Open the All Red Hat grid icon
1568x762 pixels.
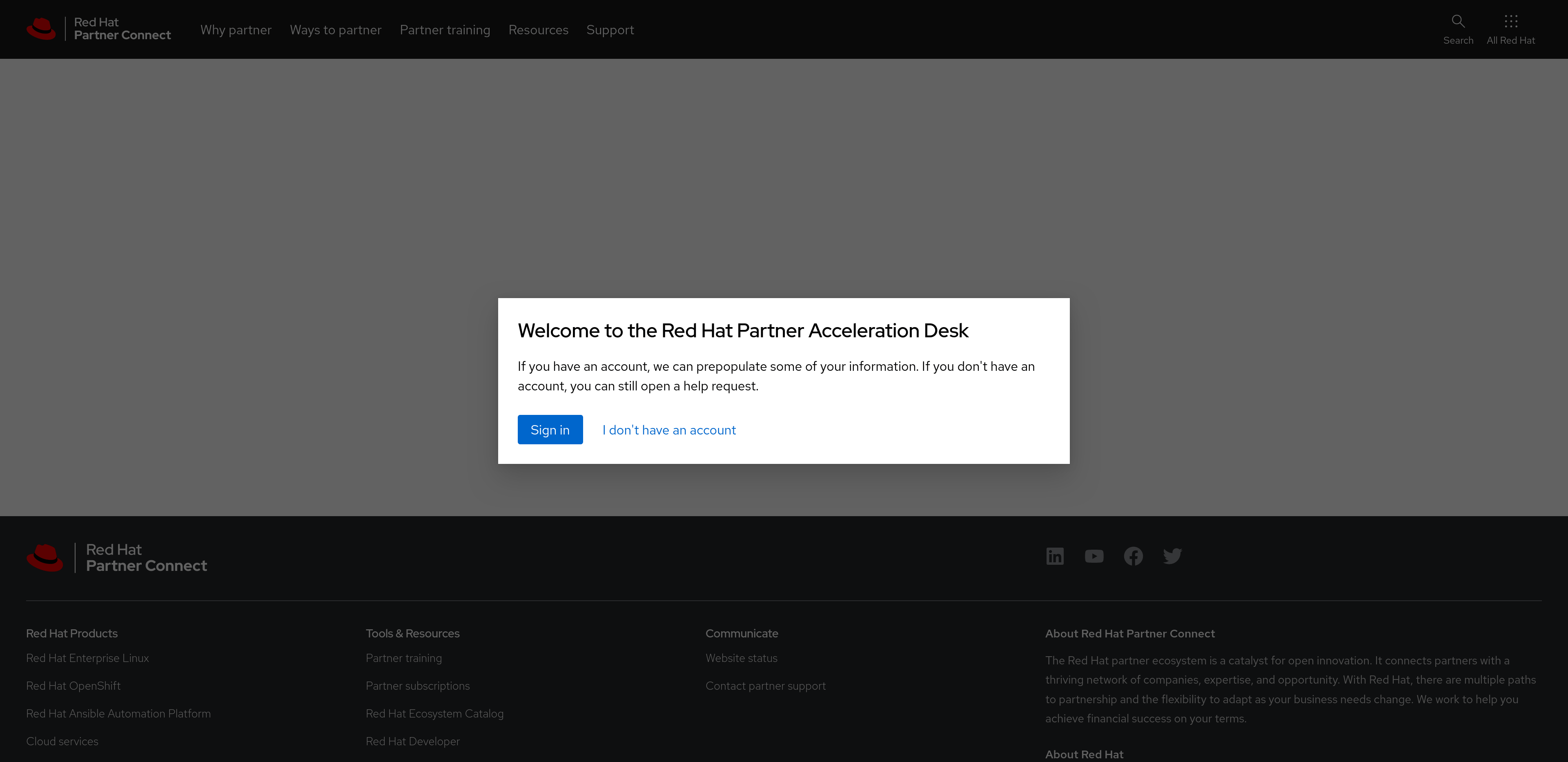click(x=1510, y=22)
